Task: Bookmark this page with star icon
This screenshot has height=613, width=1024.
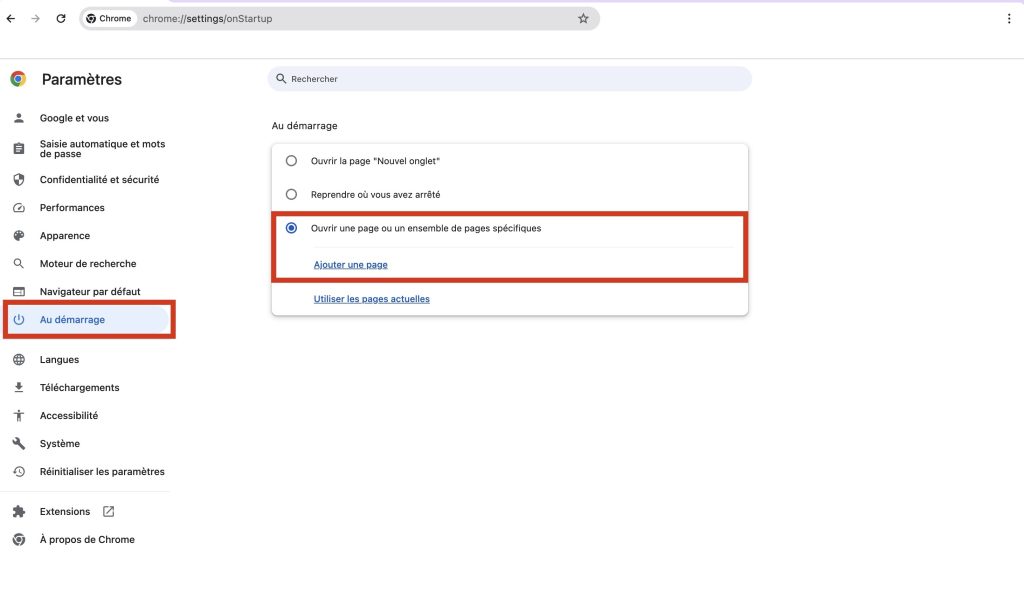Action: (583, 18)
